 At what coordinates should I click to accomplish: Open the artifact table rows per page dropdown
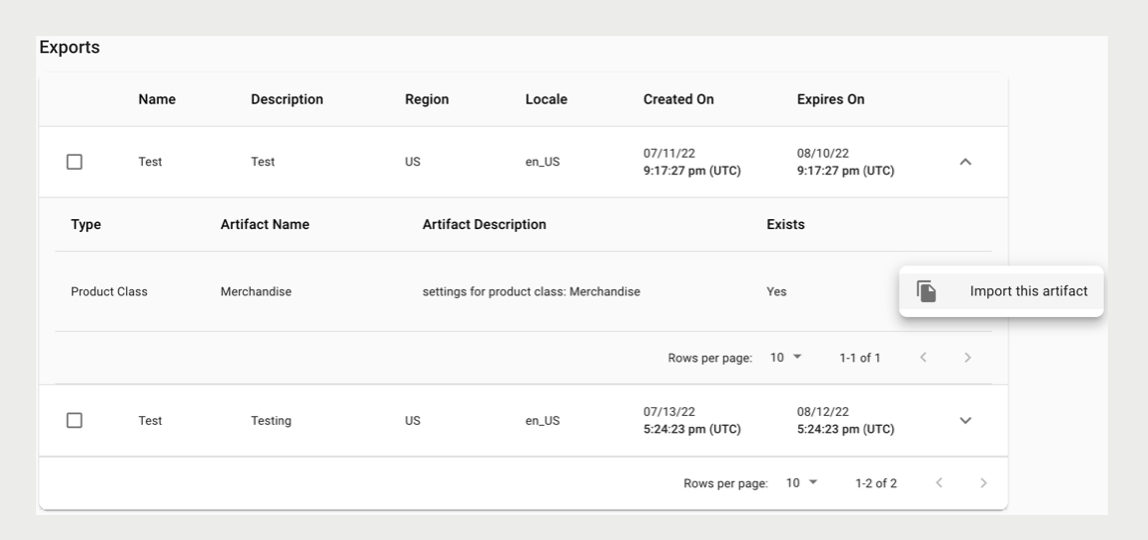tap(786, 357)
